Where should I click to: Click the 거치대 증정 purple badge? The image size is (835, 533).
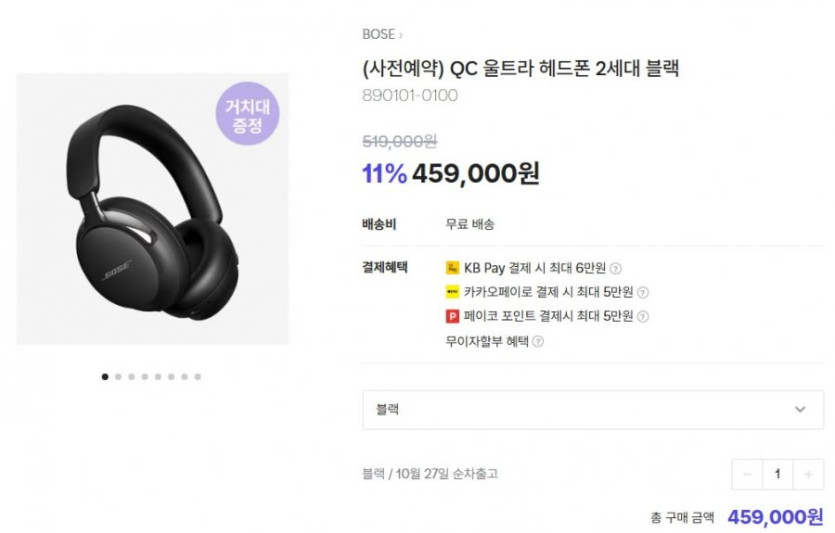coord(248,114)
